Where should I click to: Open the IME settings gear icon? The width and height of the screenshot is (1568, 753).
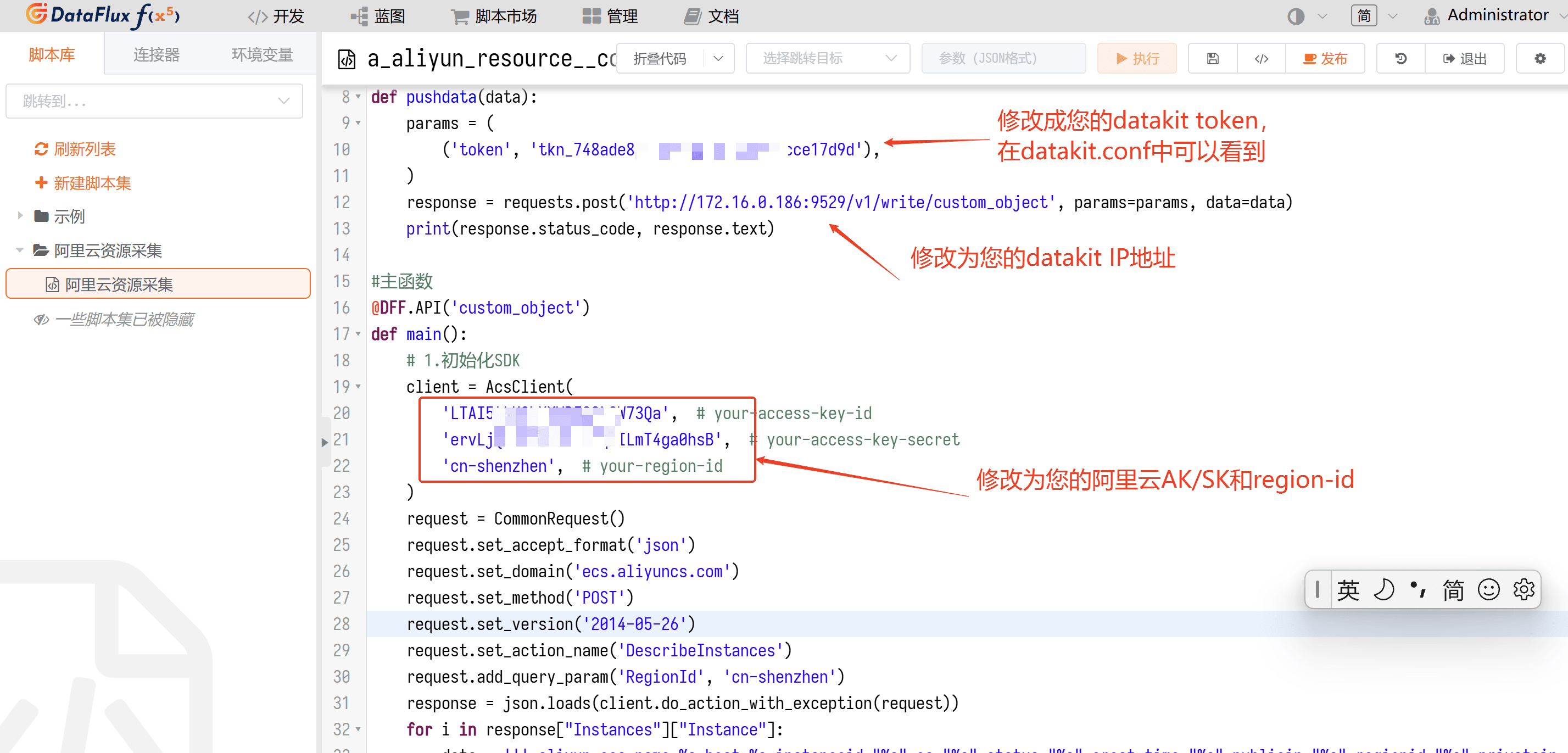click(x=1524, y=589)
